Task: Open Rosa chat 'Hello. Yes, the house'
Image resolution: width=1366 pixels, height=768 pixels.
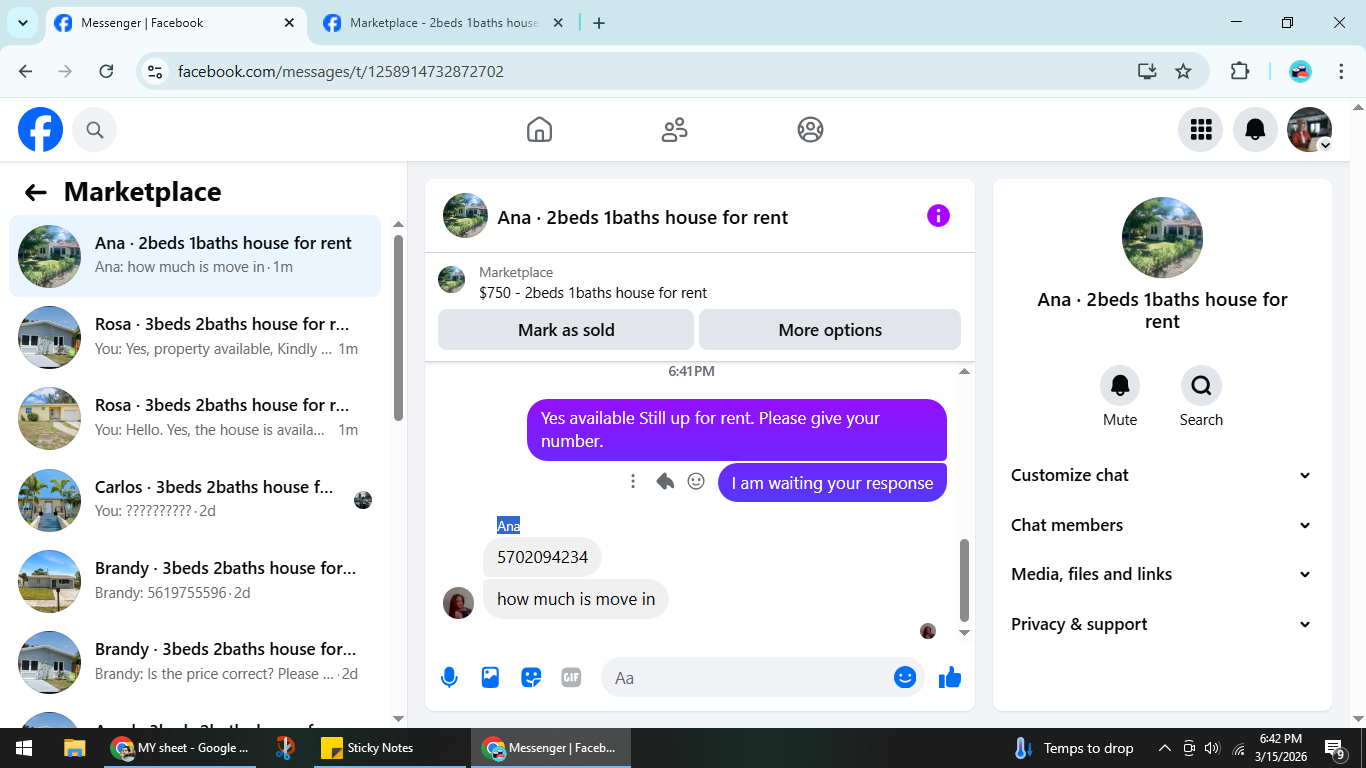Action: (195, 418)
